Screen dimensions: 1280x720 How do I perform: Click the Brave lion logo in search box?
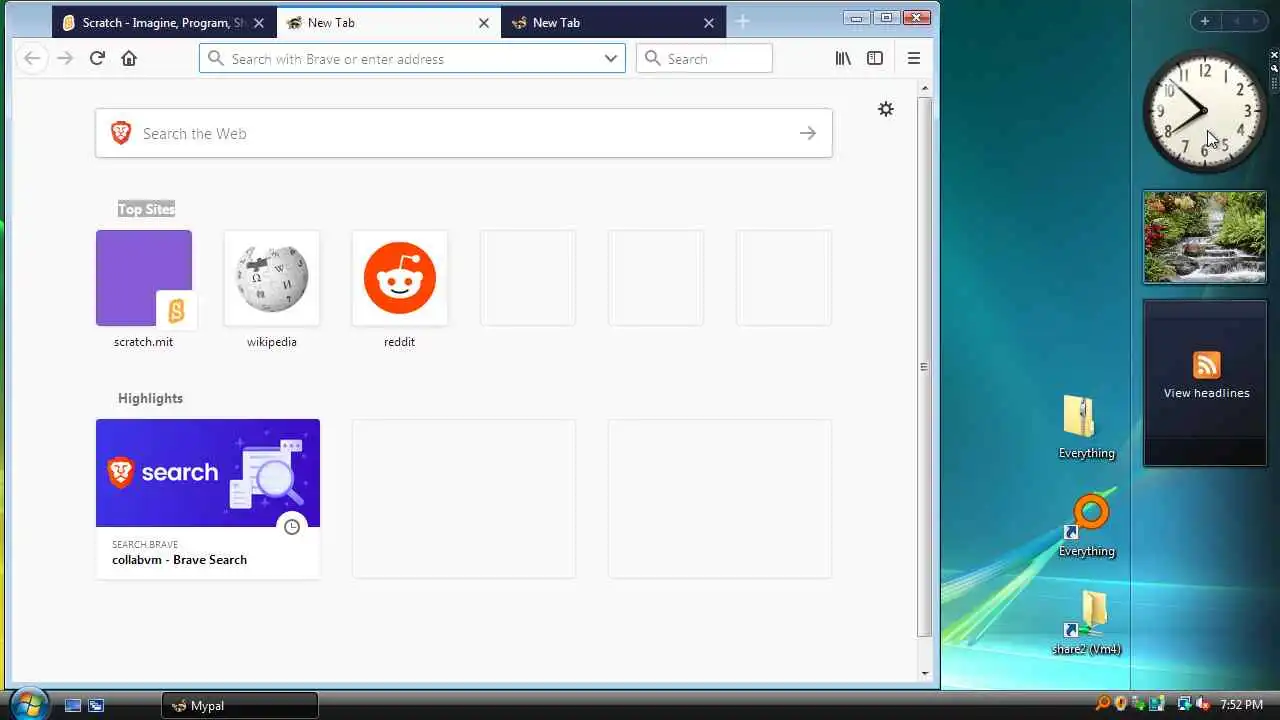point(121,133)
